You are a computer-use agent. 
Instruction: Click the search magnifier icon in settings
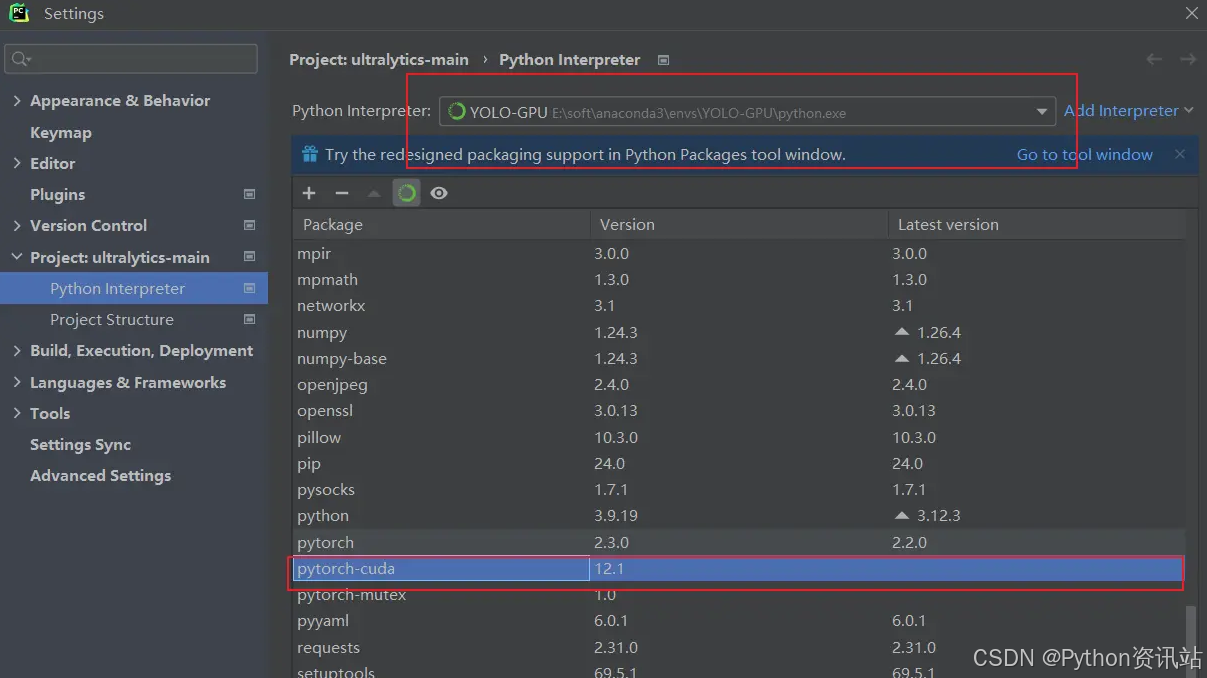pos(20,59)
